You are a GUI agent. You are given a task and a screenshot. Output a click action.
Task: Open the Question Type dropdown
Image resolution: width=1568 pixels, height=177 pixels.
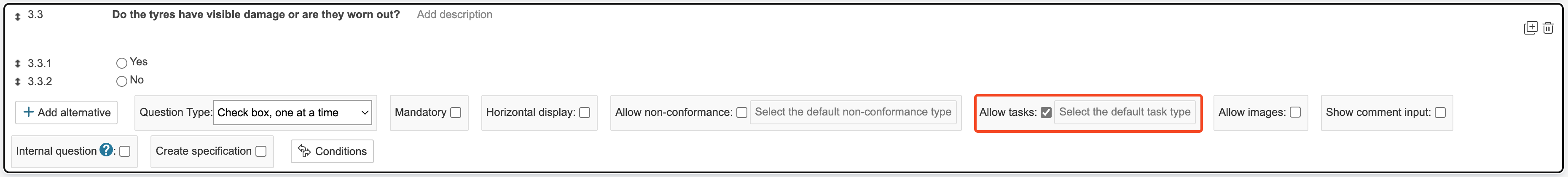[x=293, y=113]
